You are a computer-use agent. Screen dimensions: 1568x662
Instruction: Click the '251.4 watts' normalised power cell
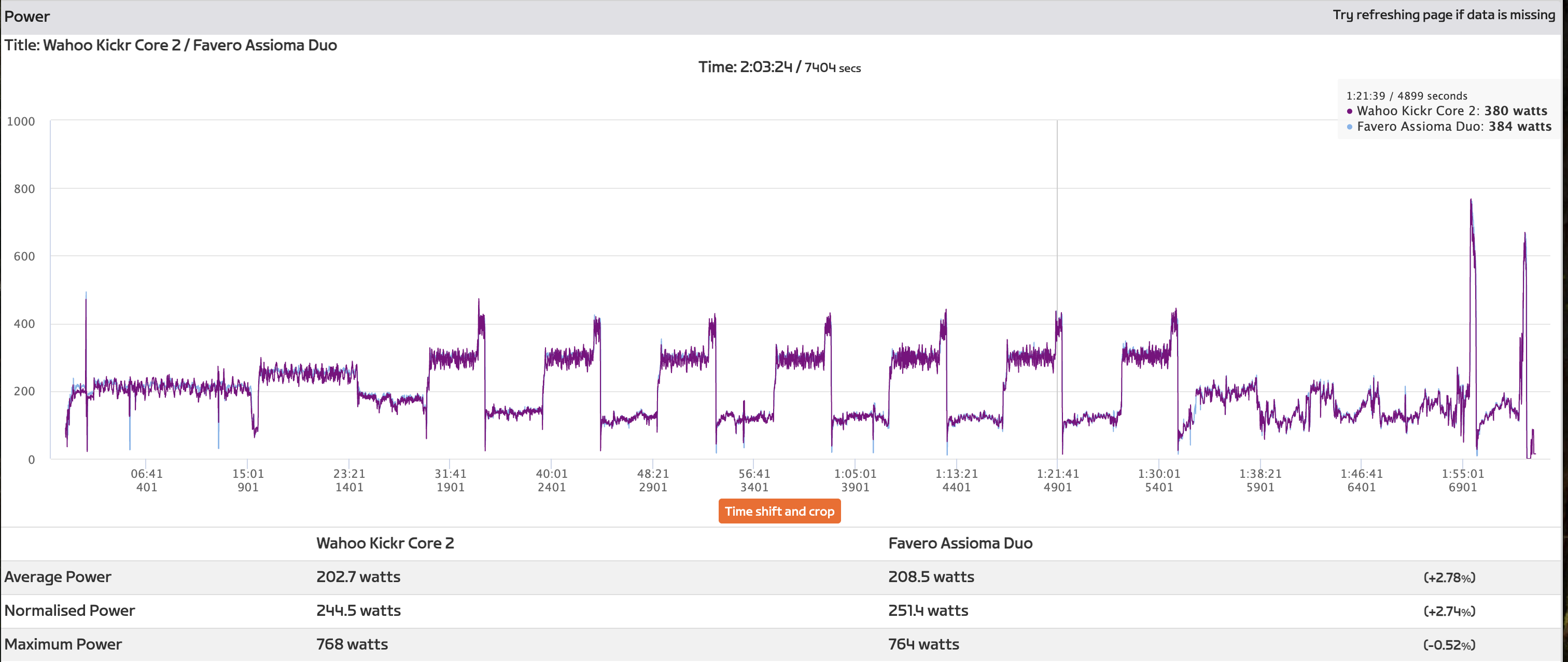[x=928, y=610]
